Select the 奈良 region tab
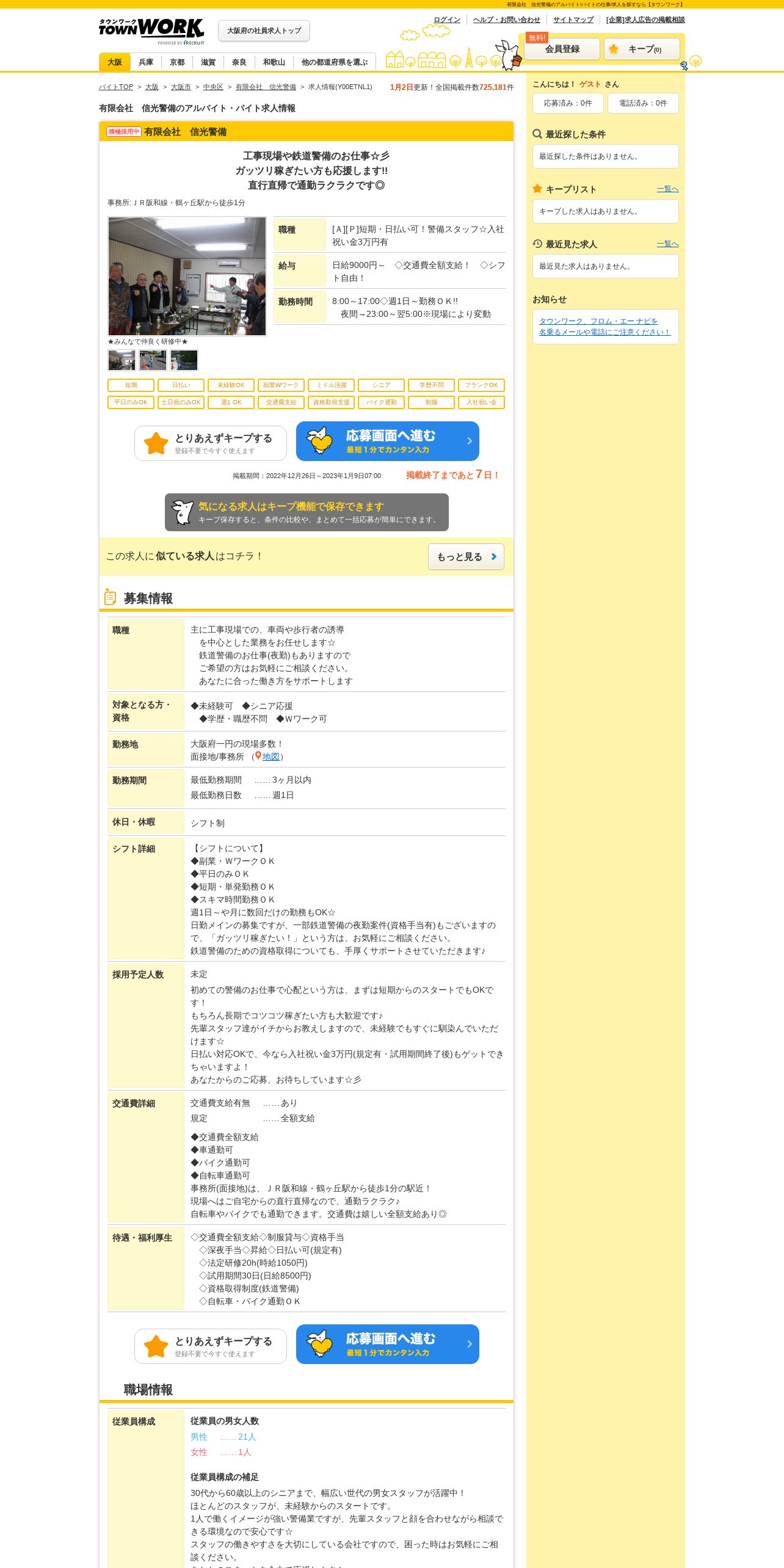 (x=239, y=62)
